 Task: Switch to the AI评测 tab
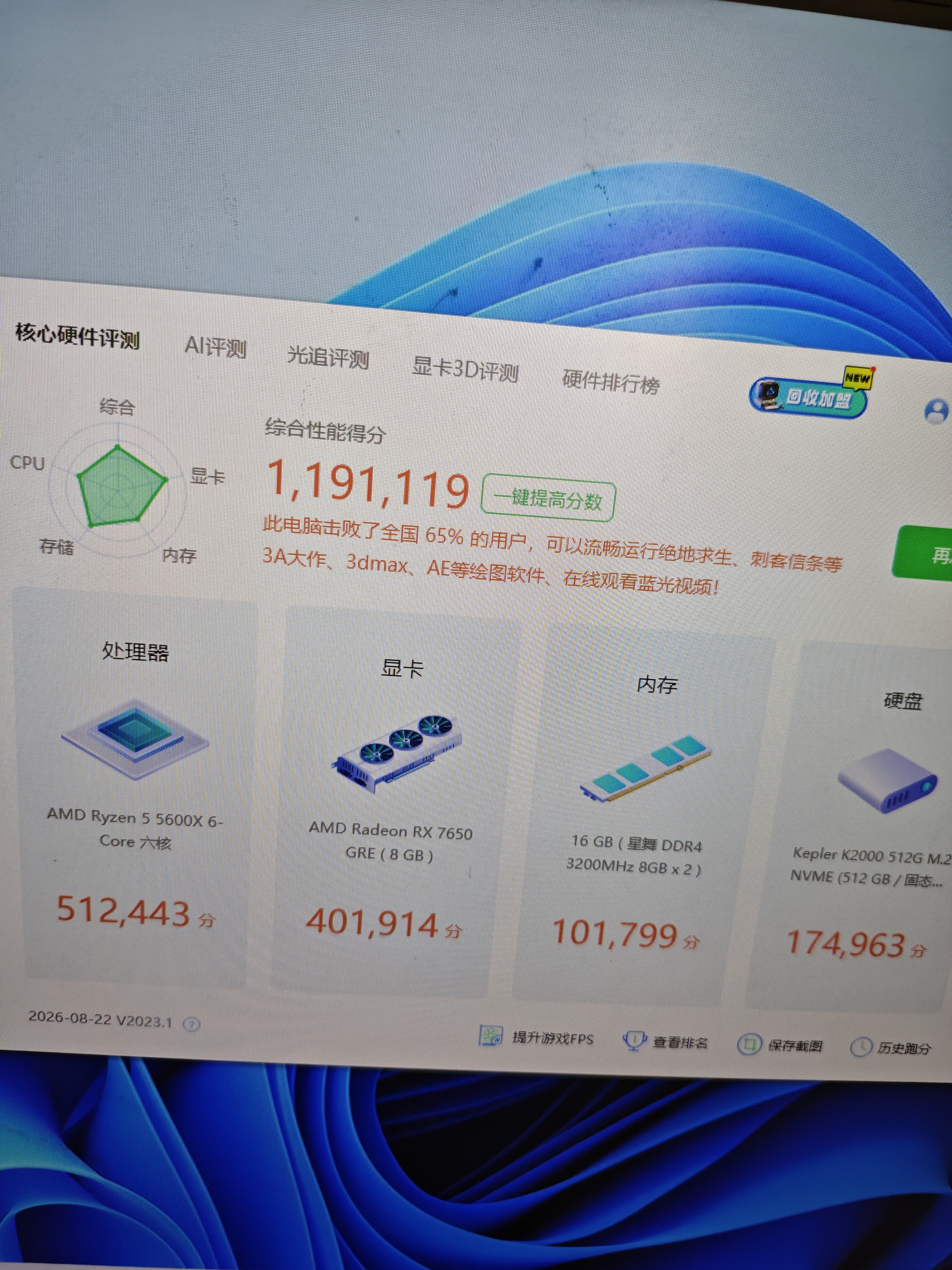[215, 347]
